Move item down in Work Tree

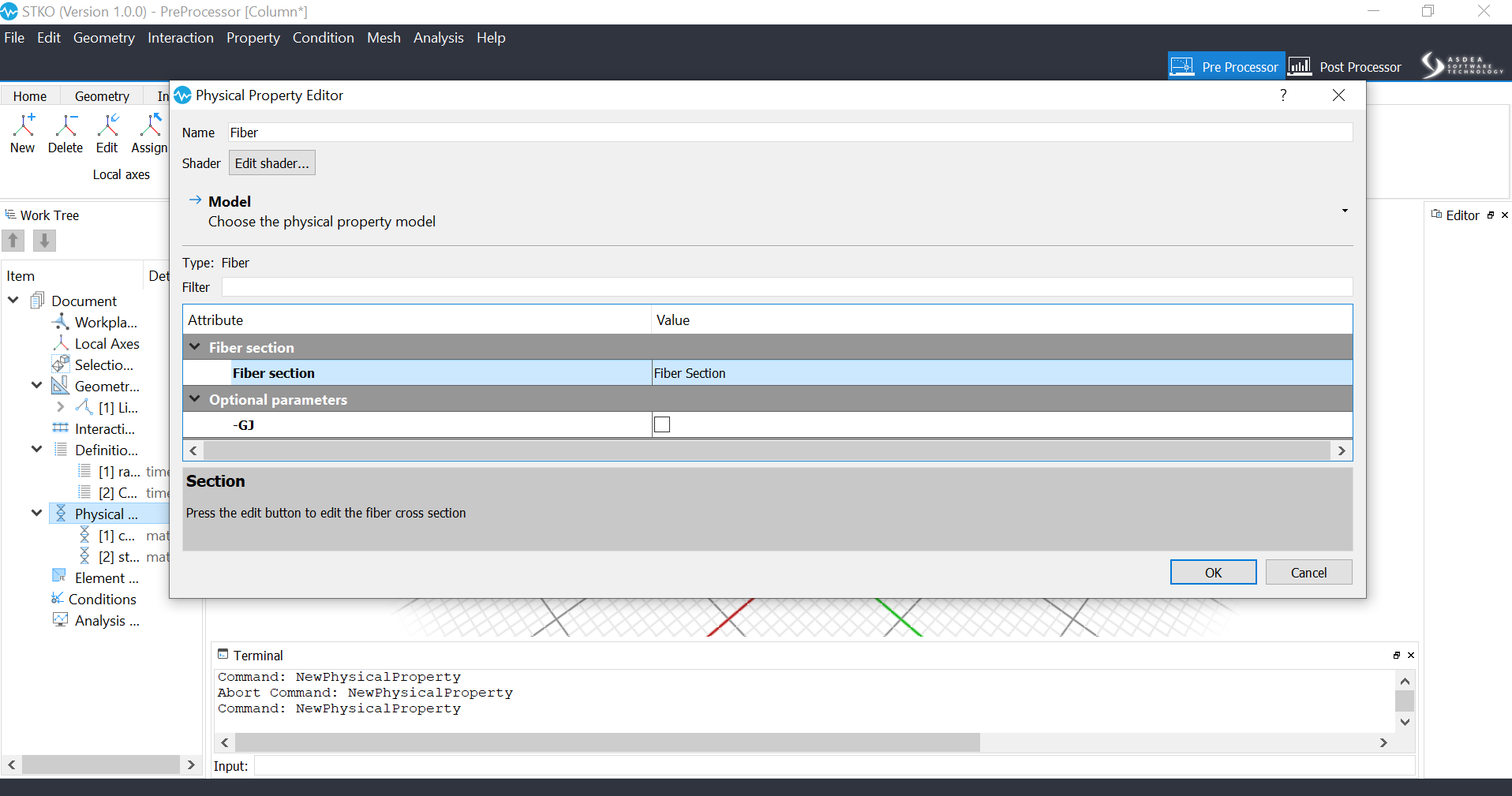(44, 241)
